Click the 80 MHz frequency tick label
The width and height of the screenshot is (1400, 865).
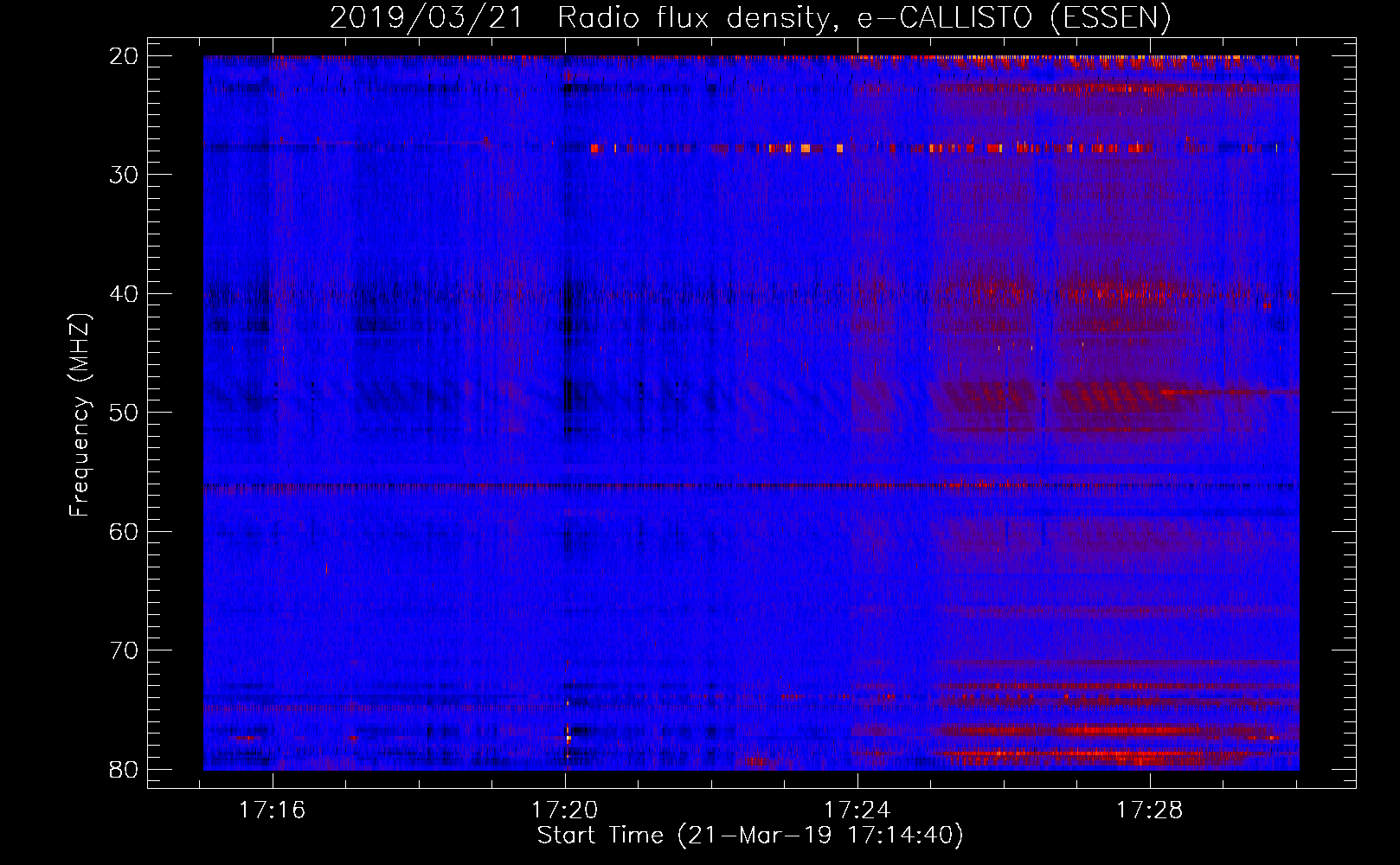click(125, 770)
